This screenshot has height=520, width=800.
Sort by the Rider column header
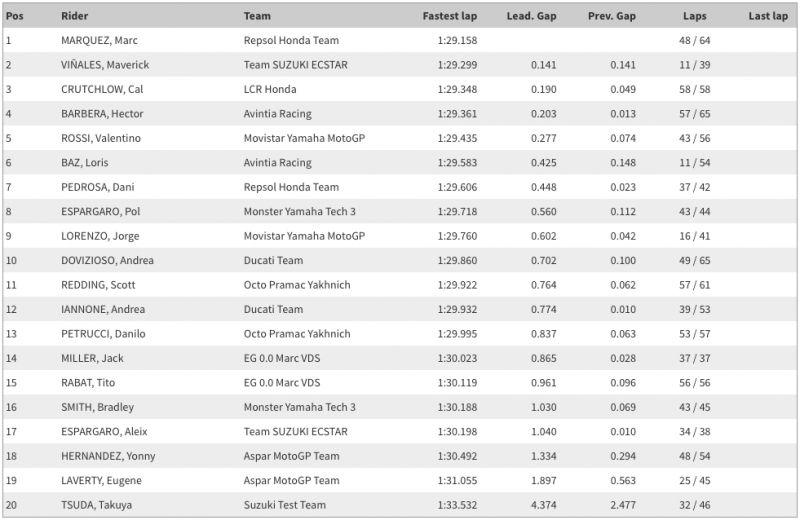click(x=74, y=16)
